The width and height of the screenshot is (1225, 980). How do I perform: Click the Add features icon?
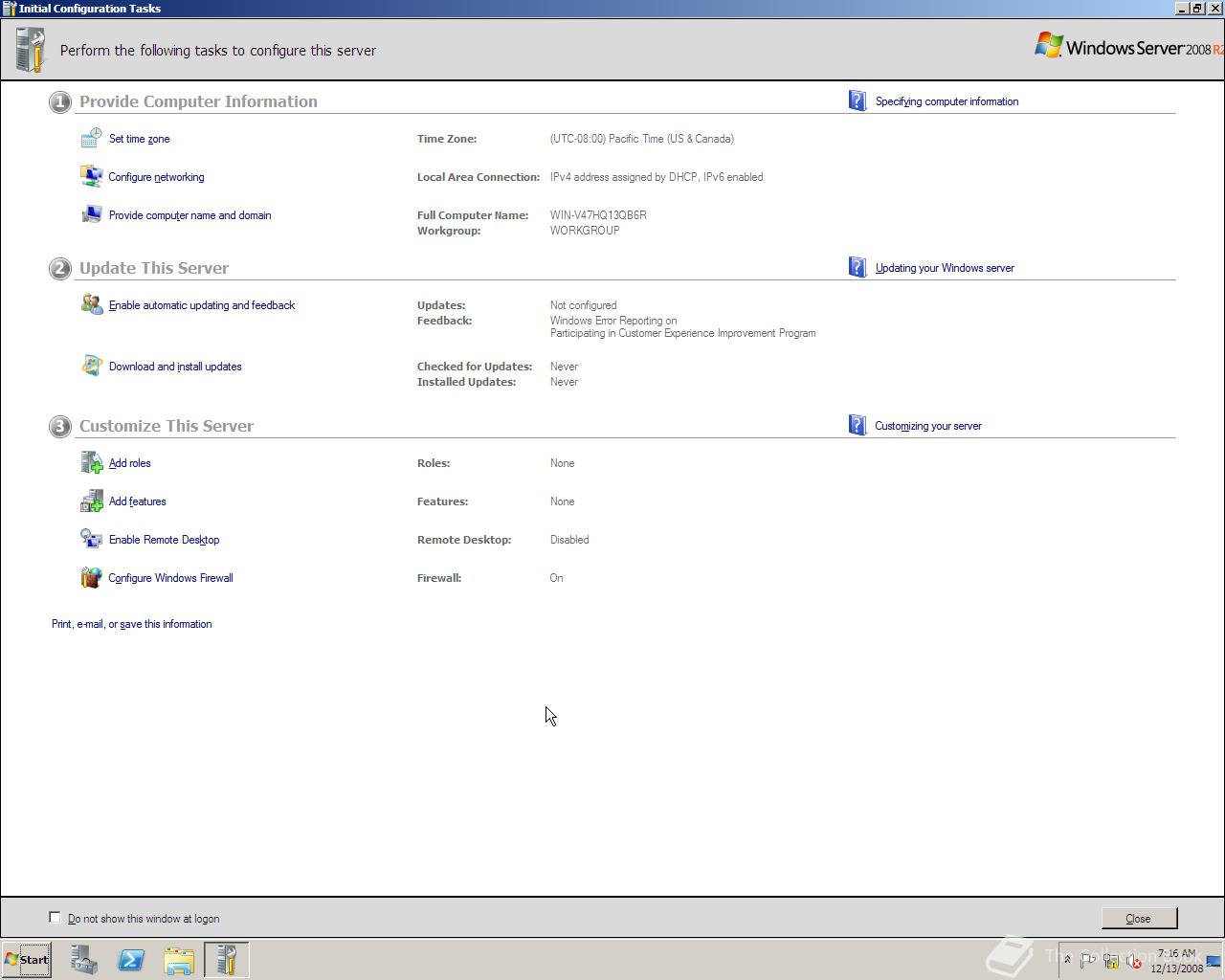pyautogui.click(x=91, y=501)
